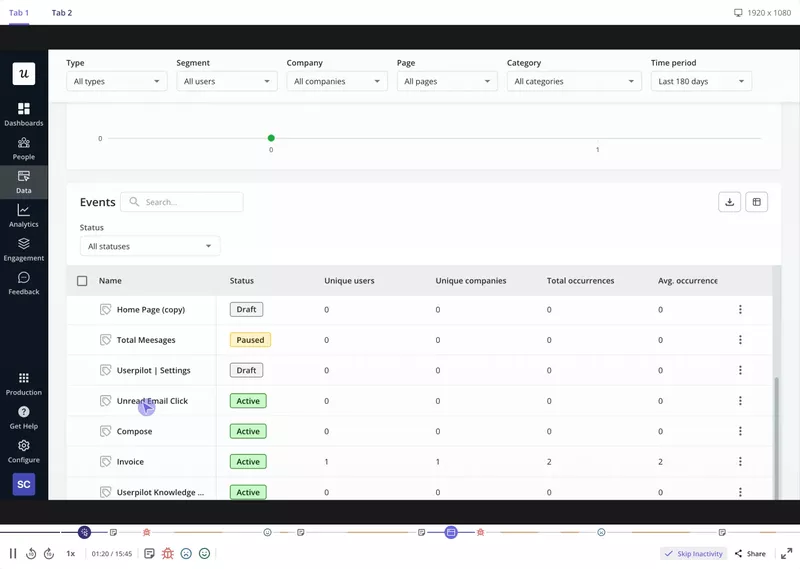Click the download events icon button
The image size is (800, 569).
[x=730, y=202]
